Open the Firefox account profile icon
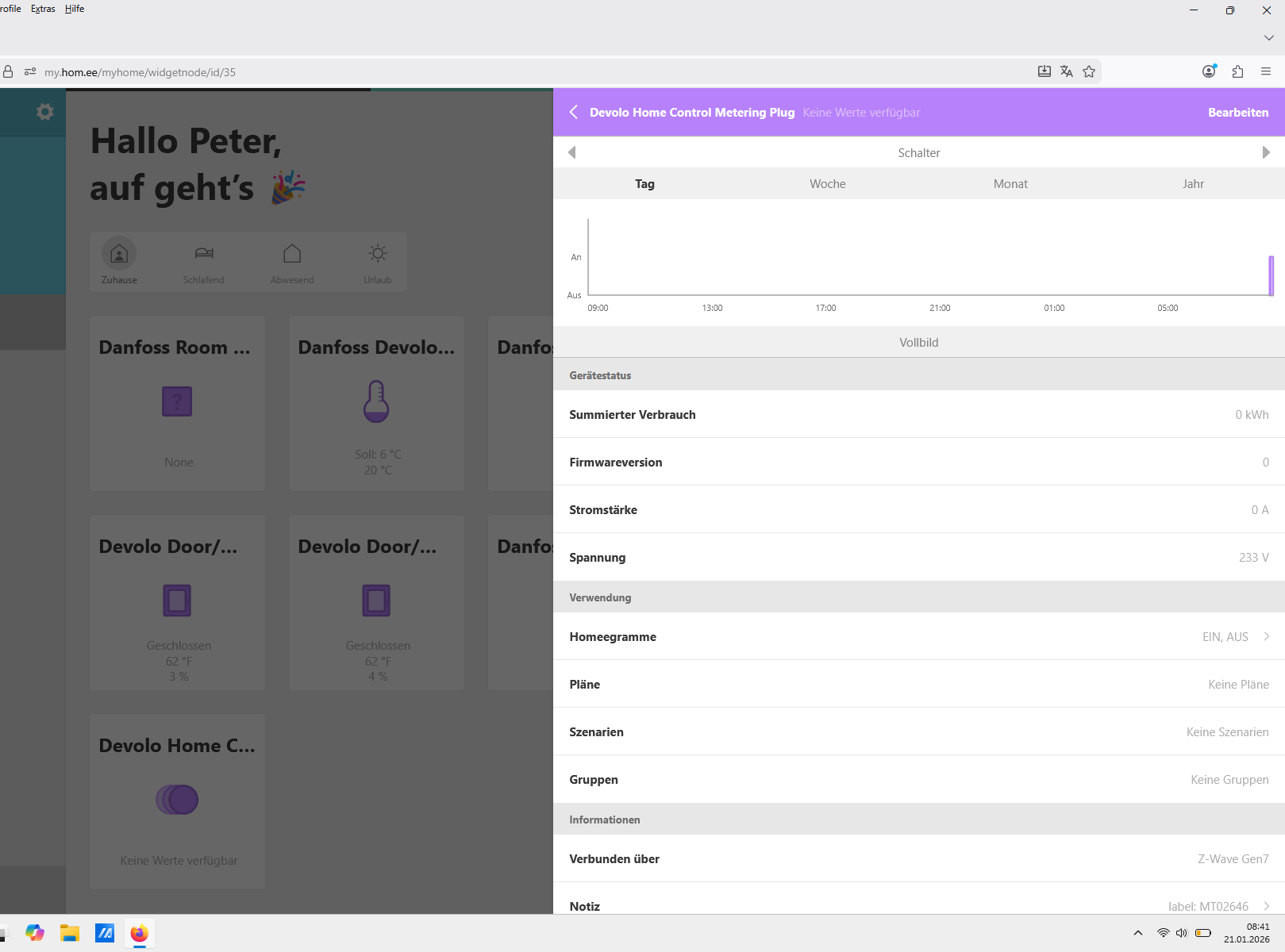Image resolution: width=1285 pixels, height=952 pixels. click(1209, 72)
